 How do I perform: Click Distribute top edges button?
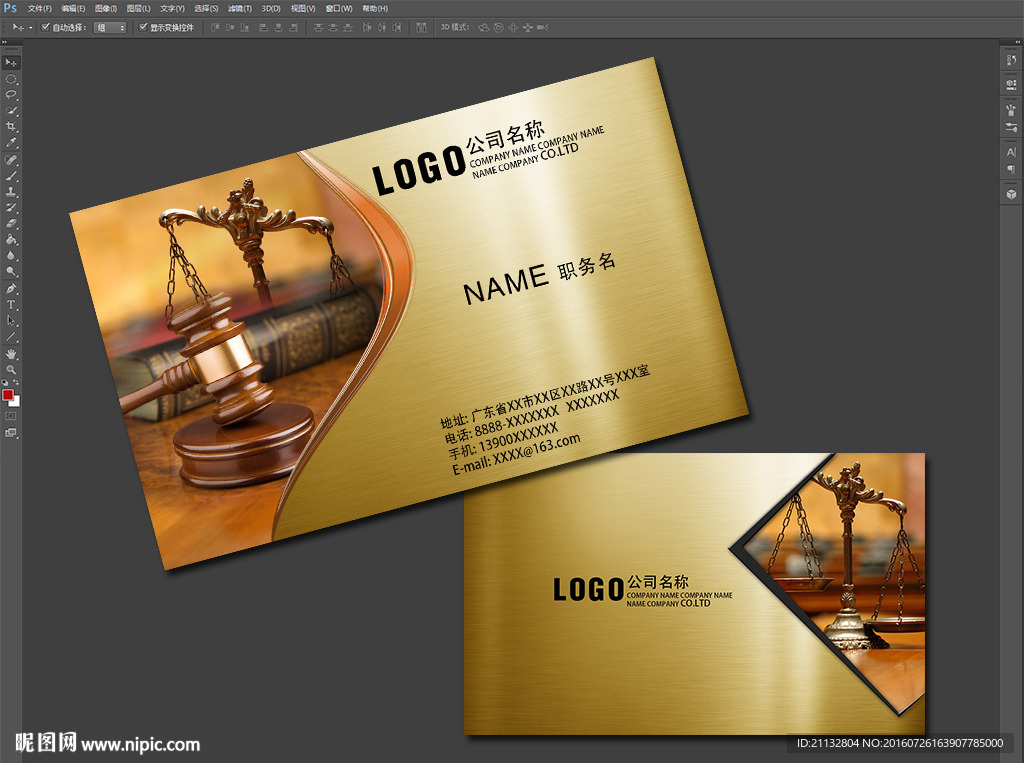(318, 27)
